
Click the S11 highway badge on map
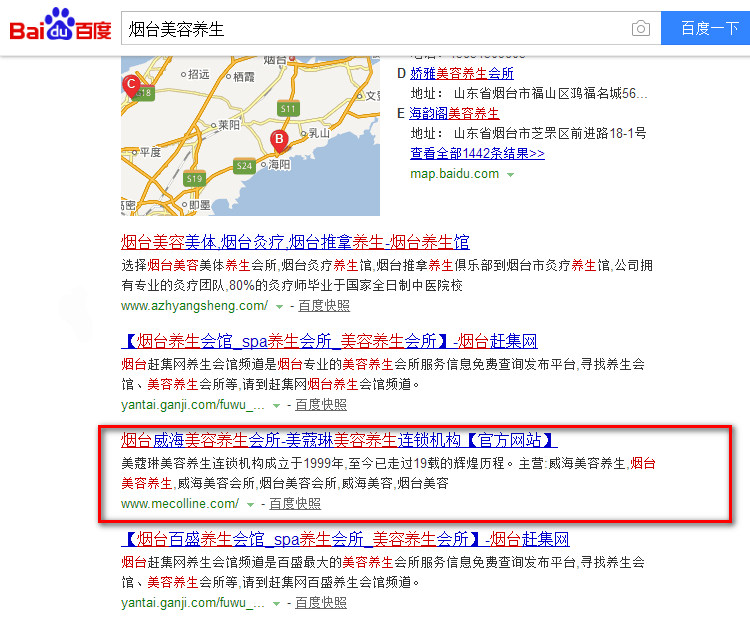[288, 109]
